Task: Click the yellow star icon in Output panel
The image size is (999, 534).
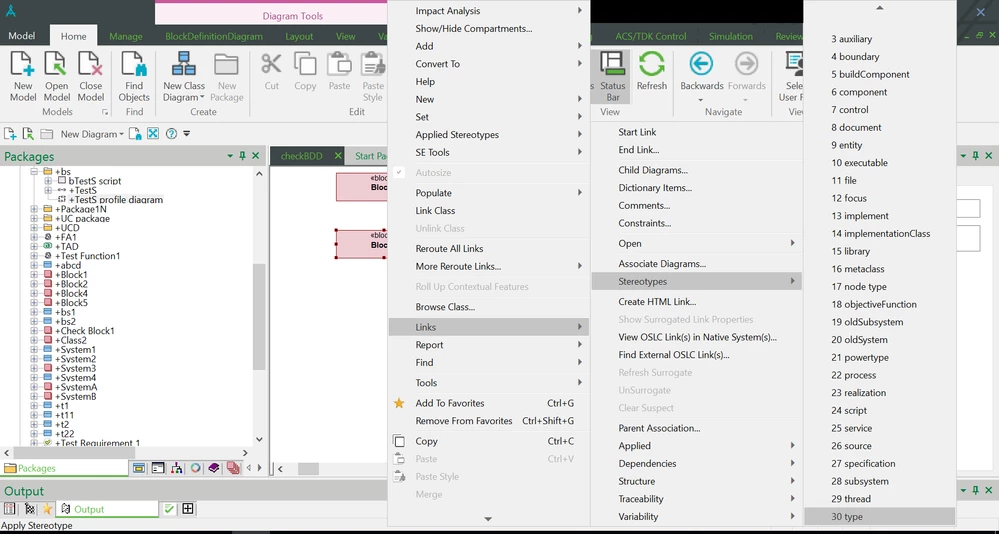Action: (47, 509)
